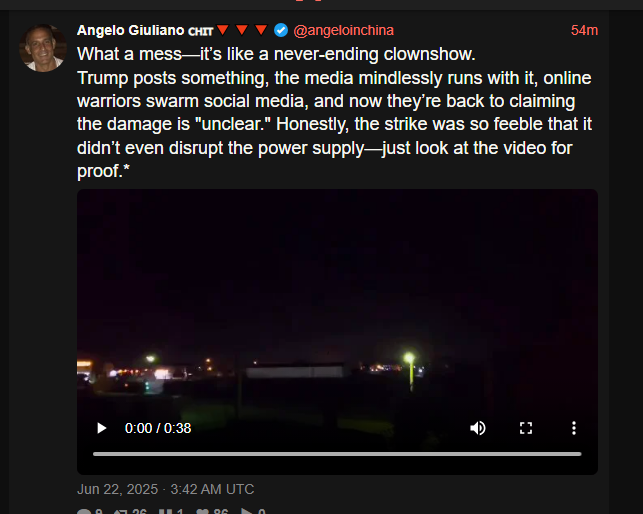Image resolution: width=643 pixels, height=514 pixels.
Task: Click the blue verified badge icon
Action: point(281,30)
